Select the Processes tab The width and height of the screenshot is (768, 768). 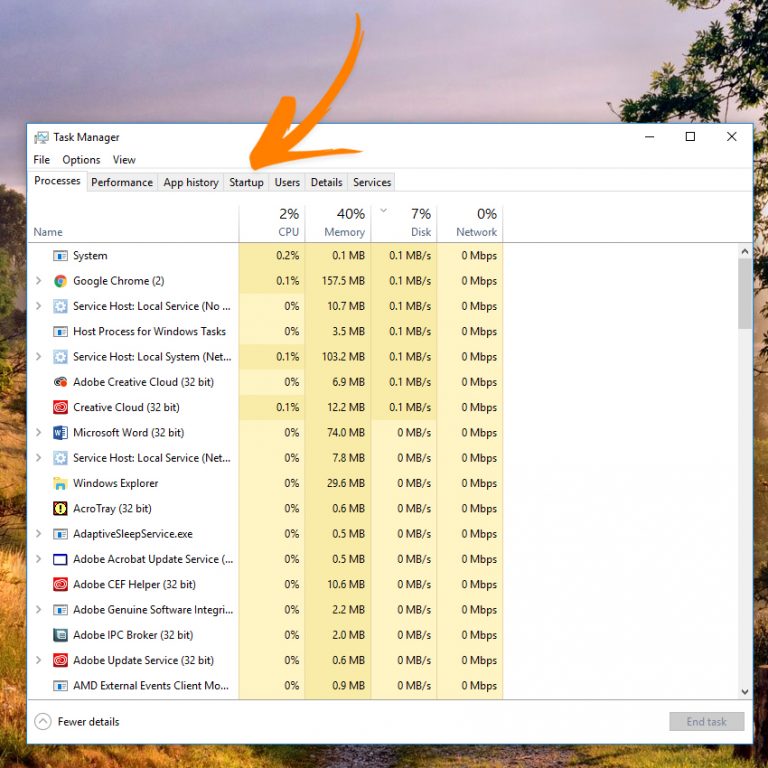pos(57,181)
